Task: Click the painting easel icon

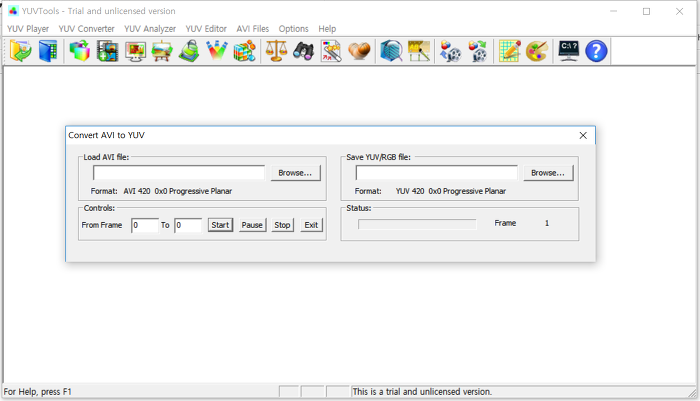Action: [162, 51]
